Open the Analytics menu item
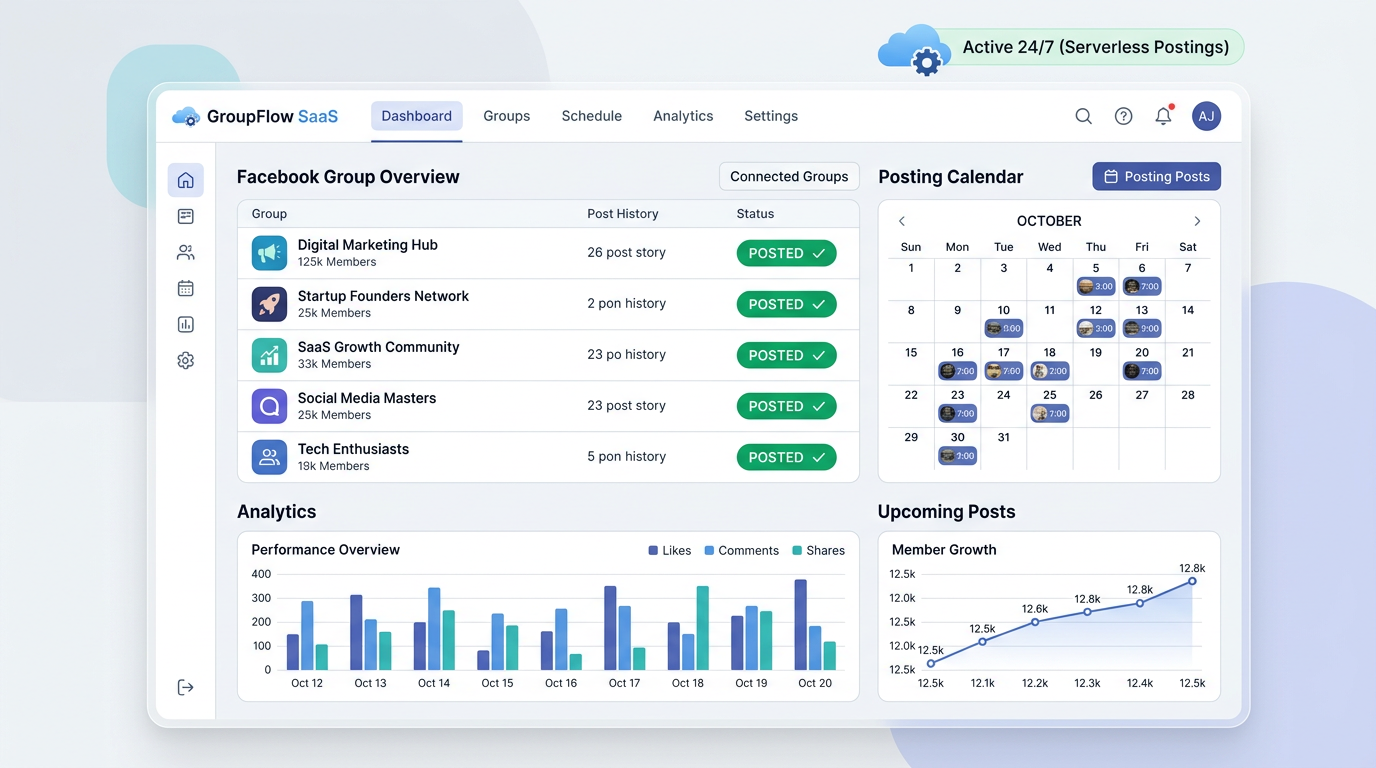Screen dimensions: 1376x768 (x=683, y=115)
